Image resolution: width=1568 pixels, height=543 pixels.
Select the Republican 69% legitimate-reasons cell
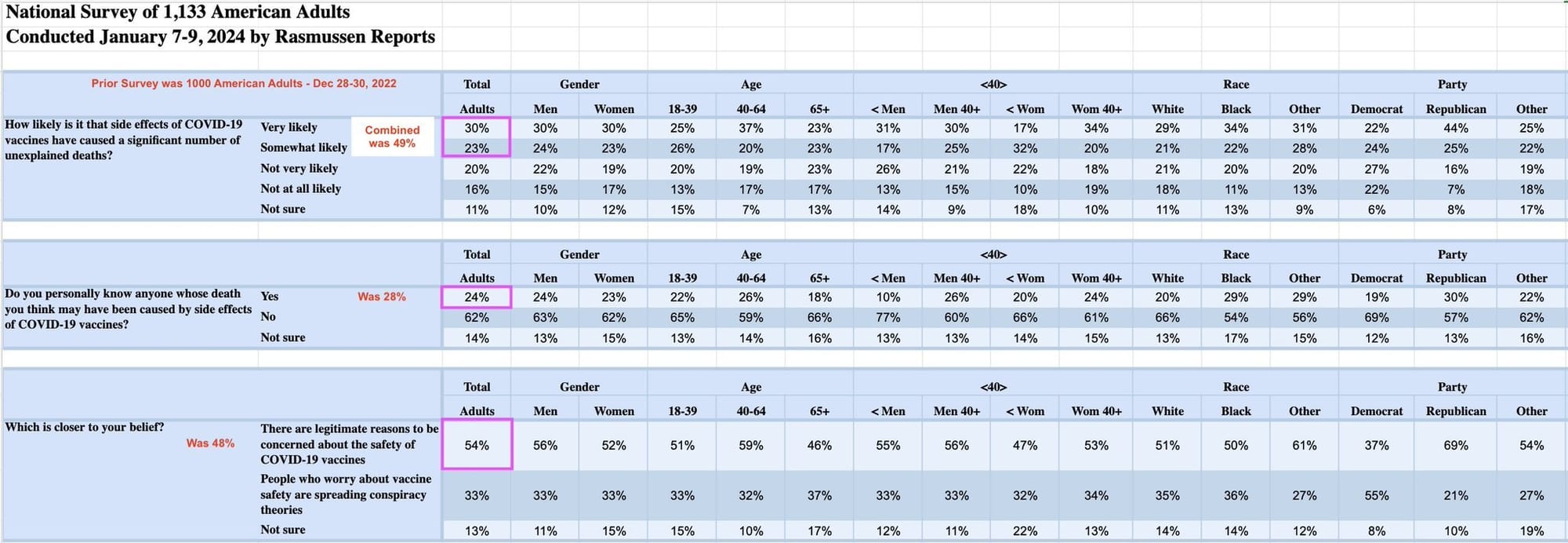(1455, 445)
